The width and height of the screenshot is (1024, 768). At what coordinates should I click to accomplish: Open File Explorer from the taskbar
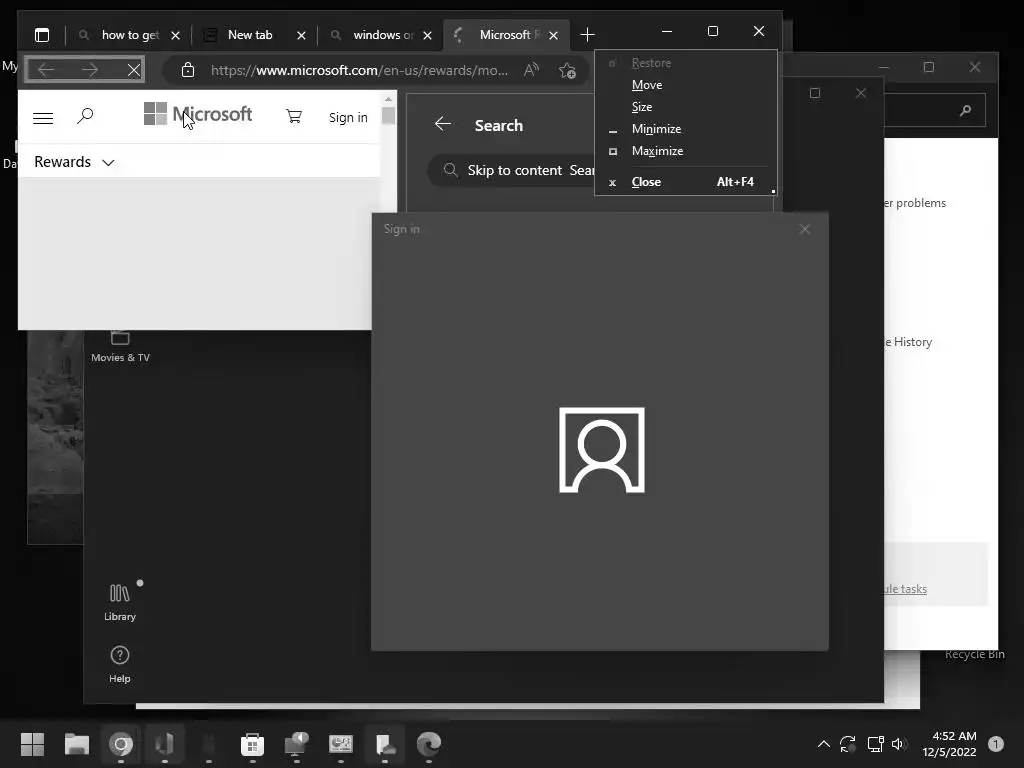(x=76, y=744)
